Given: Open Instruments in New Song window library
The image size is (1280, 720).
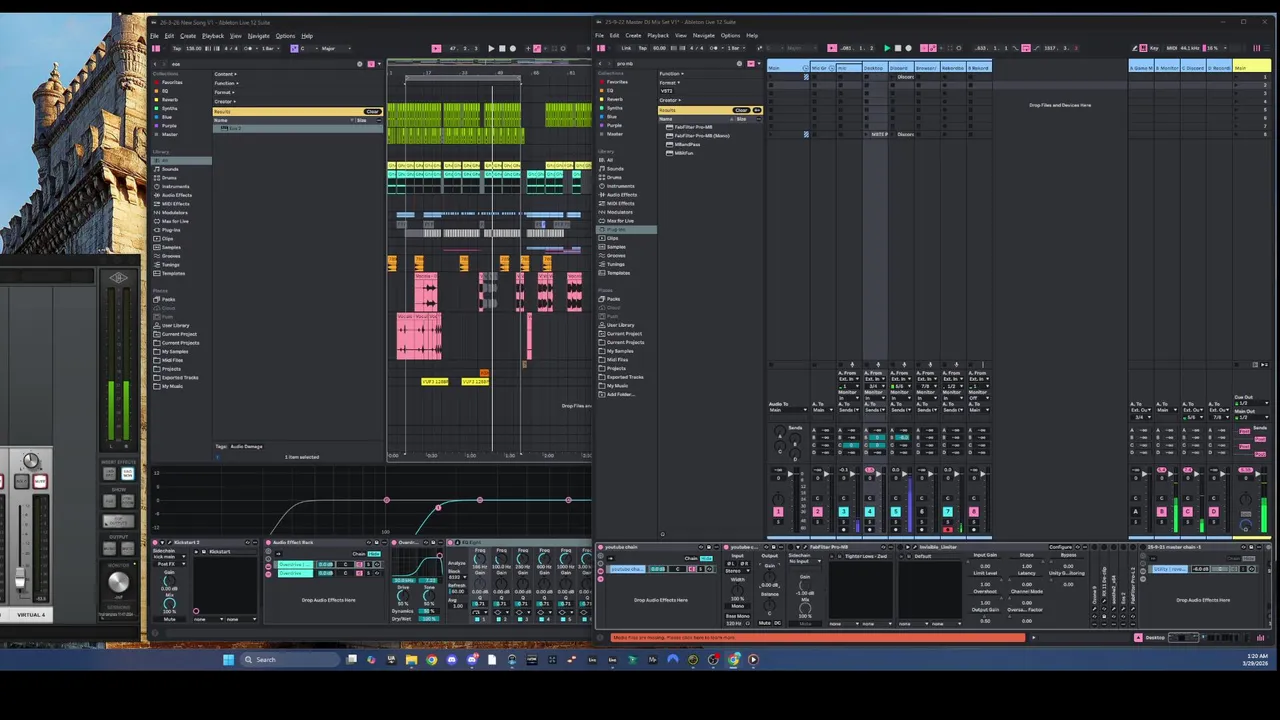Looking at the screenshot, I should pyautogui.click(x=175, y=186).
